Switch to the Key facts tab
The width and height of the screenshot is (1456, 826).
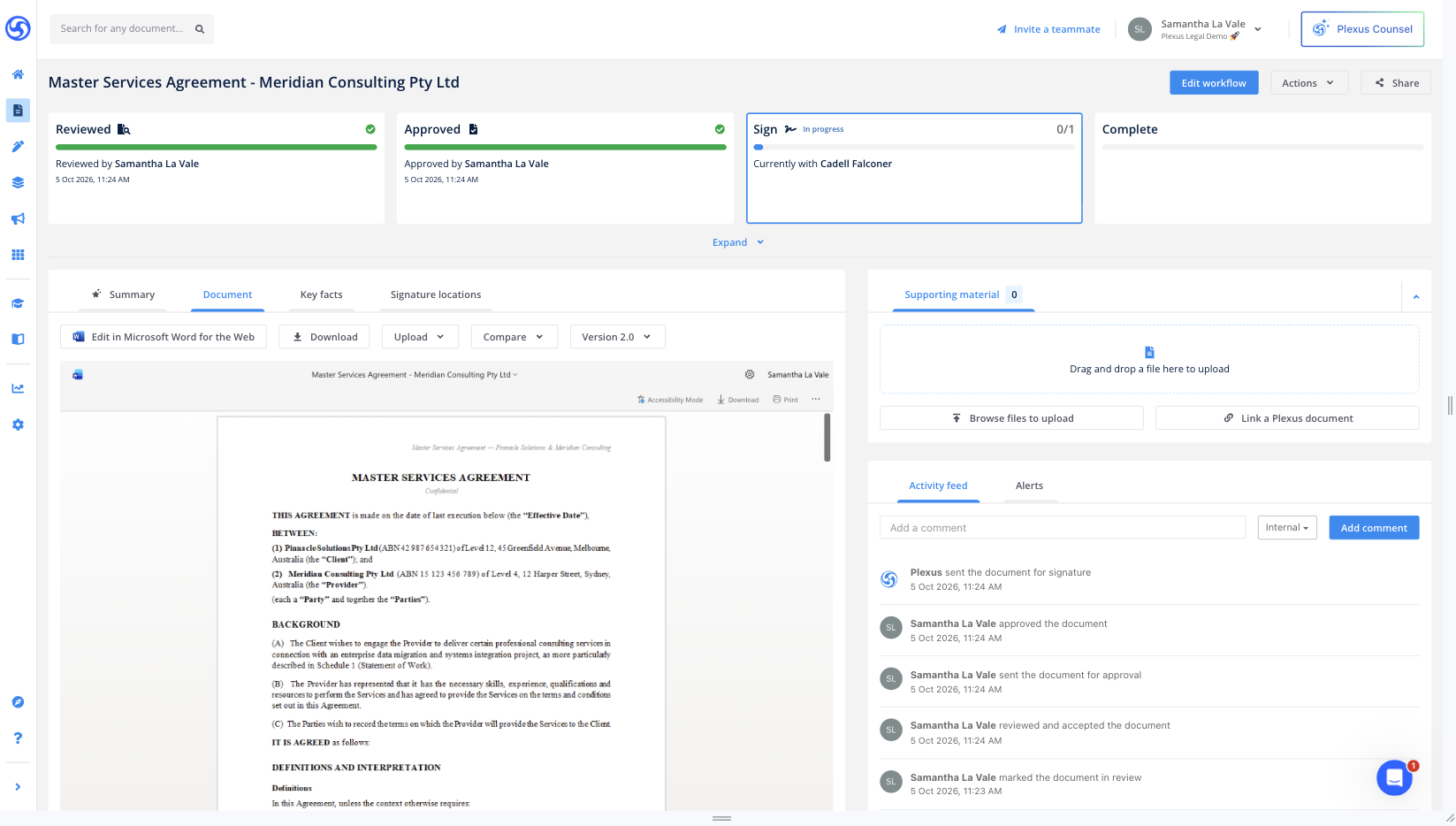click(x=322, y=294)
